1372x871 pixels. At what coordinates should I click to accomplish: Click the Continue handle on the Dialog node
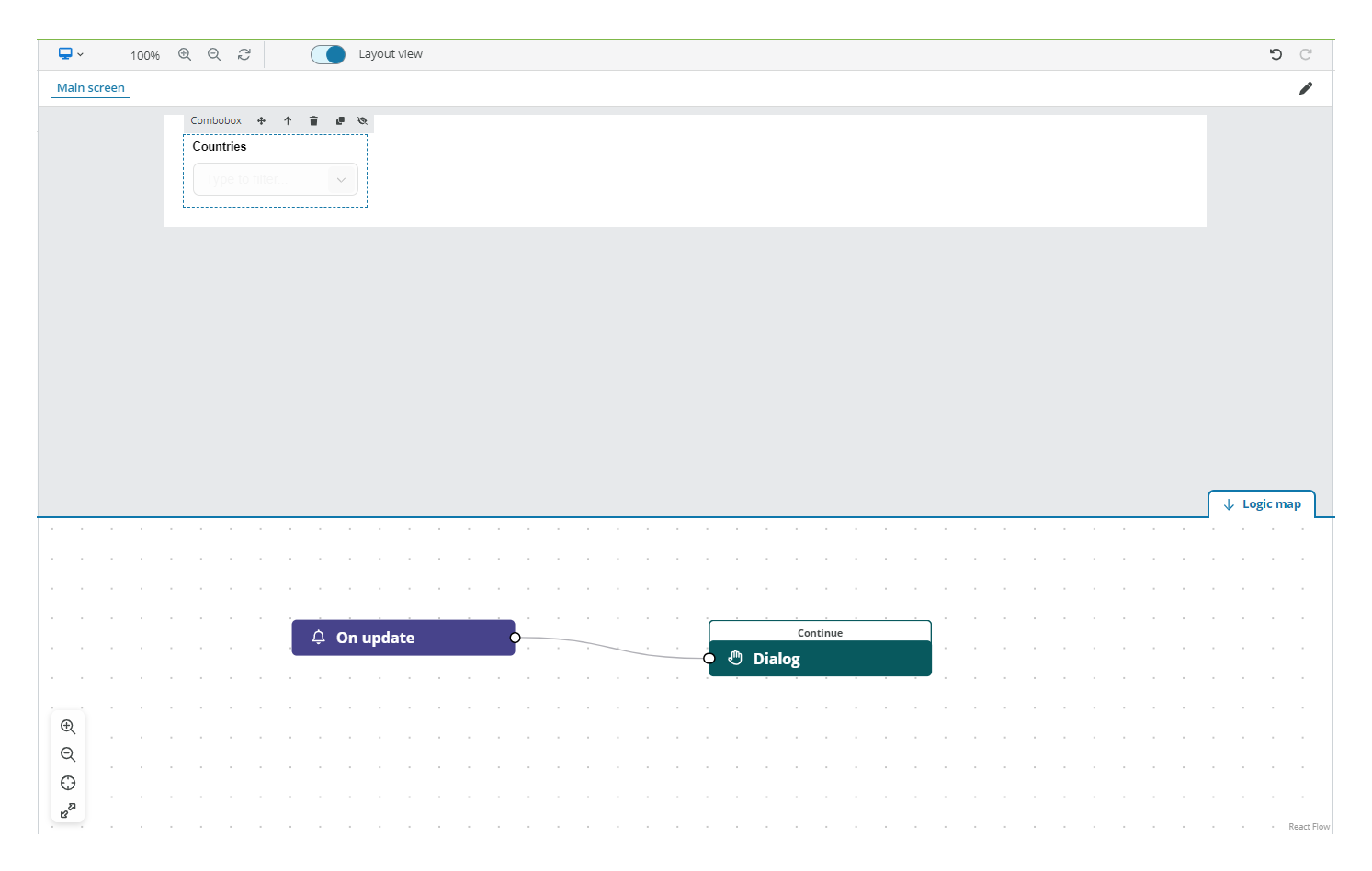tap(820, 632)
